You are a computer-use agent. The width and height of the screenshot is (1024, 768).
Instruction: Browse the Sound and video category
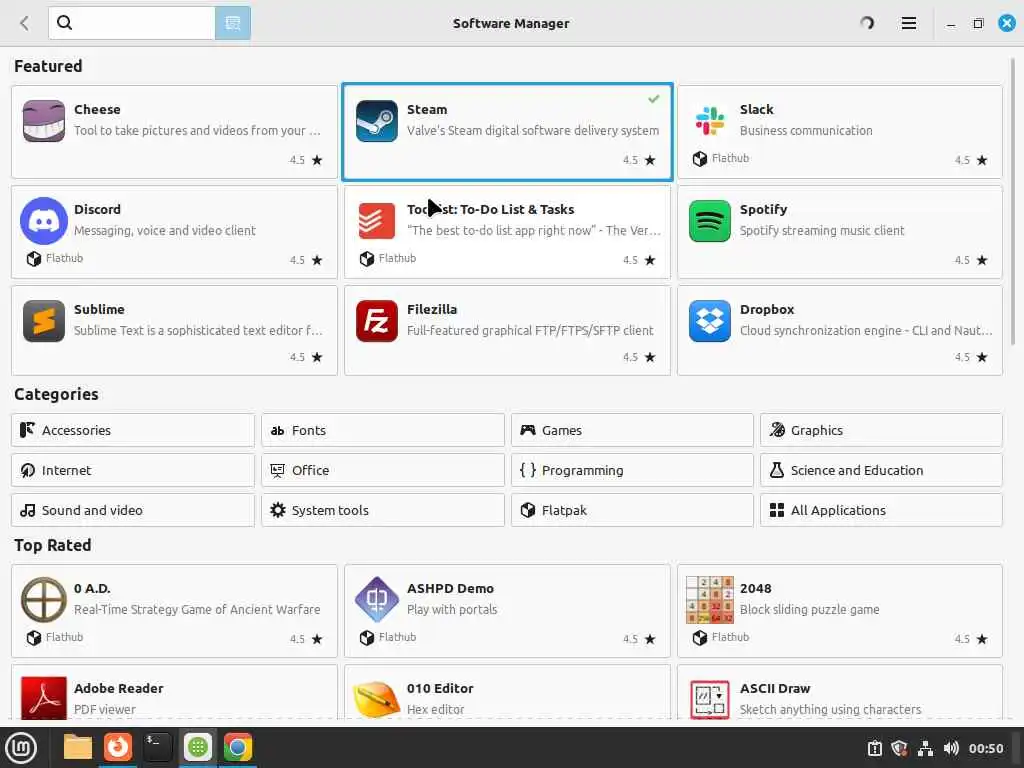coord(133,510)
